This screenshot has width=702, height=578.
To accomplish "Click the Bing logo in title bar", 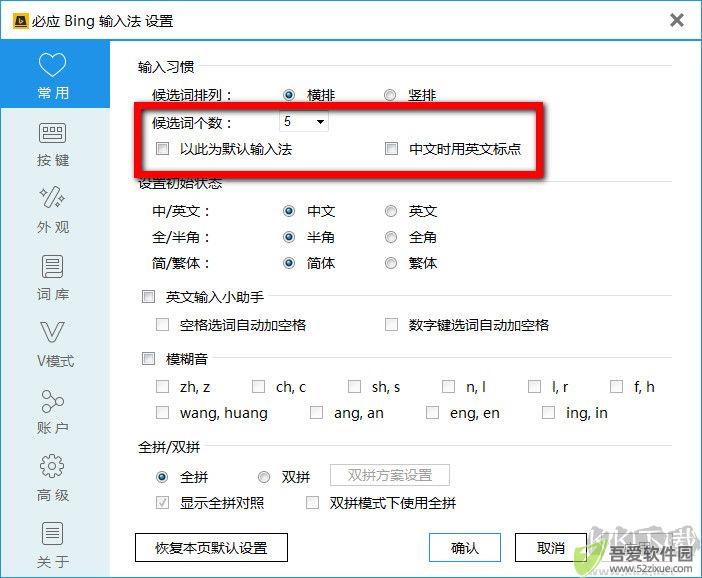I will [x=21, y=21].
